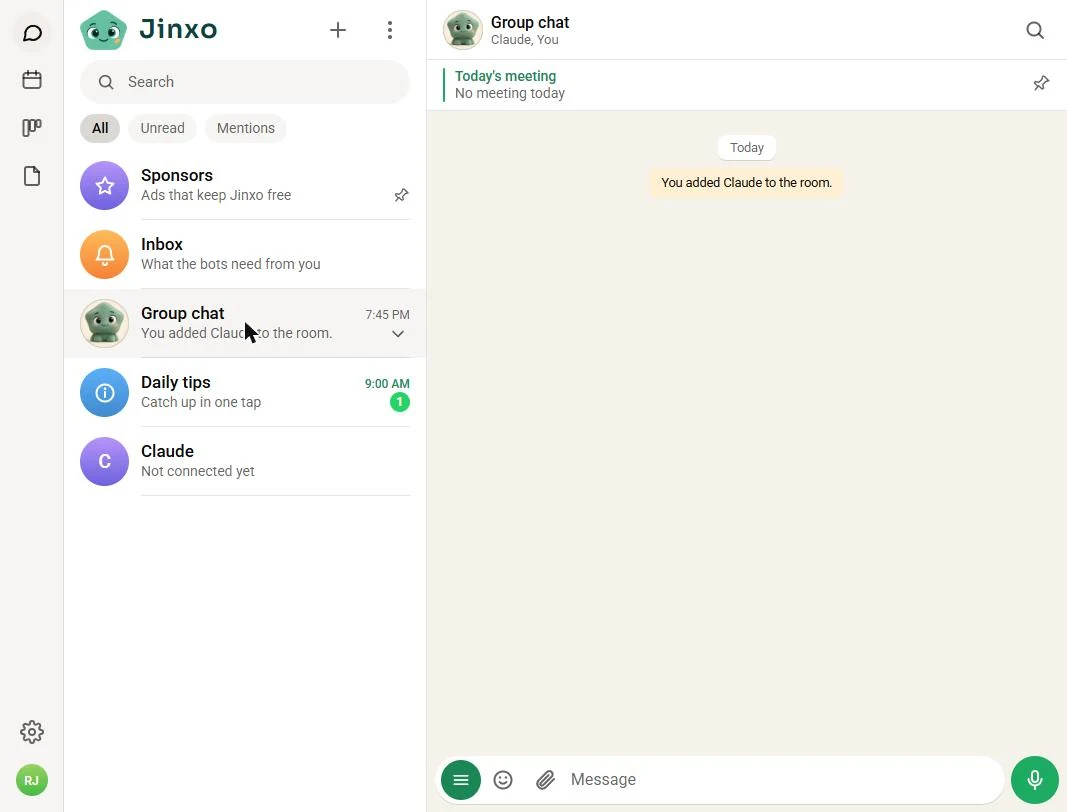Open the green menu button in composer

pyautogui.click(x=461, y=780)
